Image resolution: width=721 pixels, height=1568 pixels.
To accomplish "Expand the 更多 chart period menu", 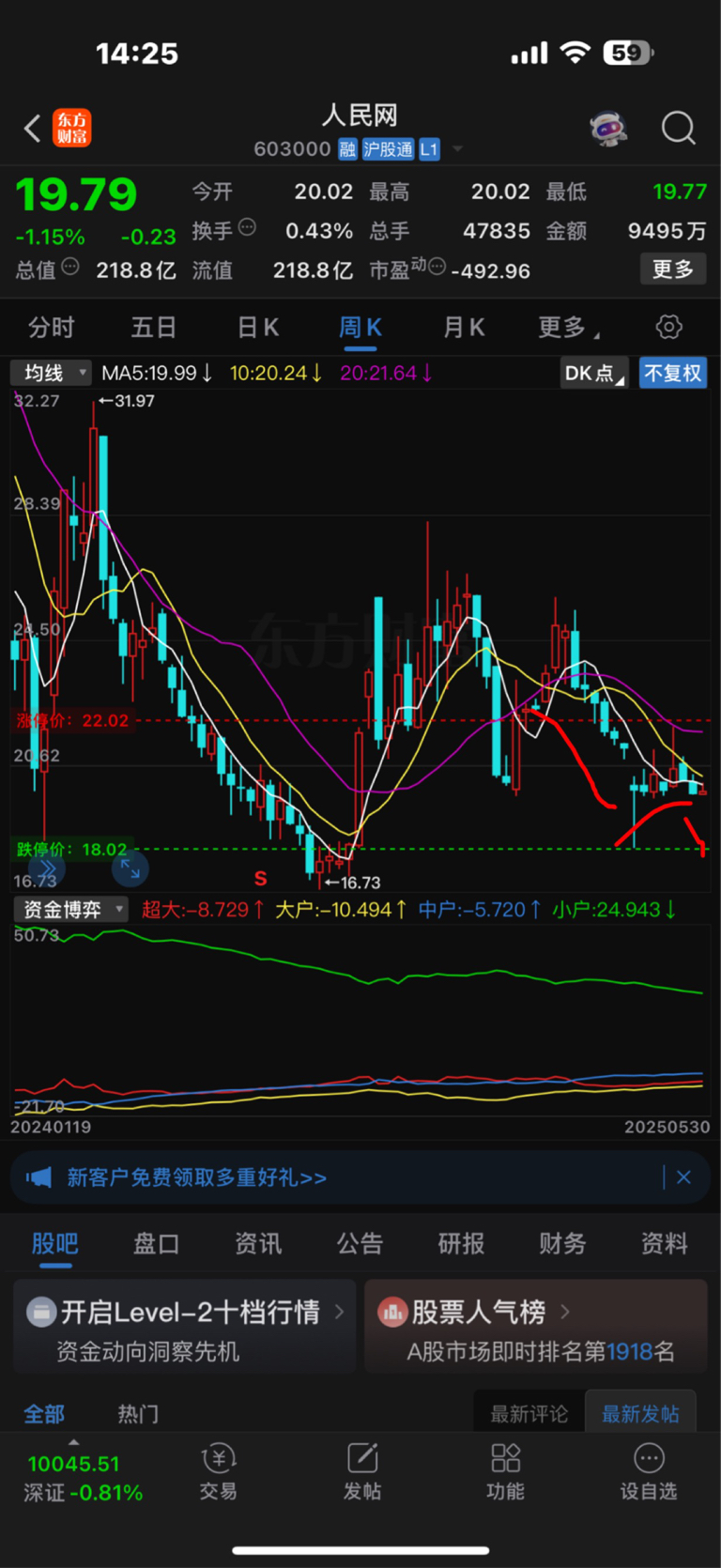I will click(x=569, y=328).
